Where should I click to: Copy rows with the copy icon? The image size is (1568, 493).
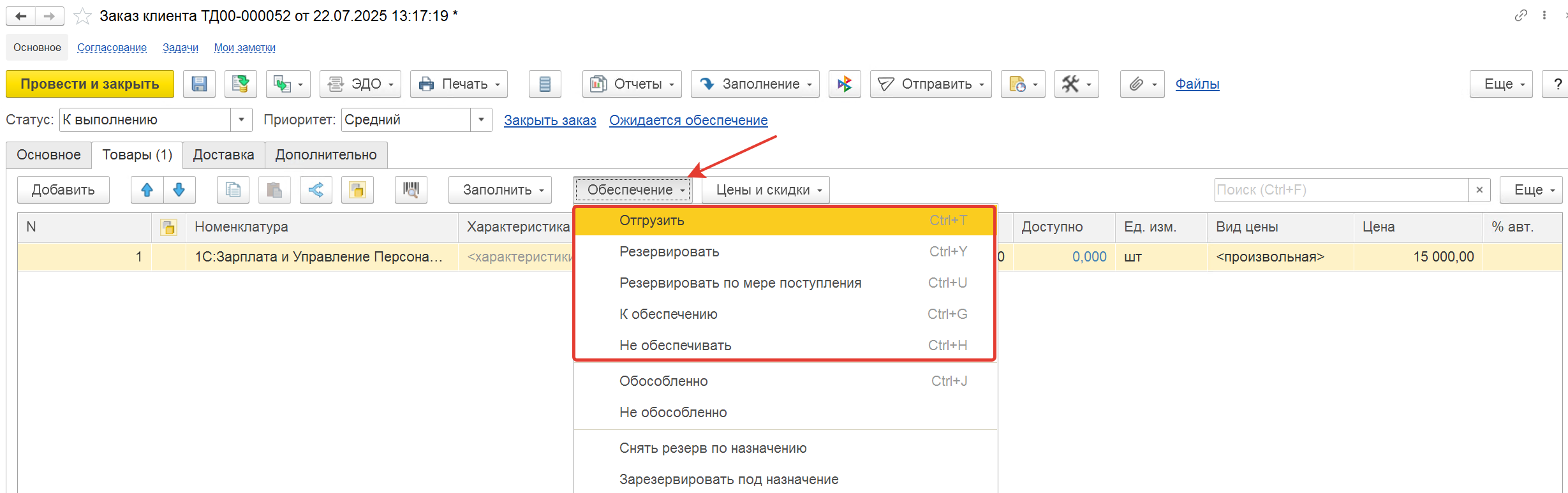coord(233,190)
